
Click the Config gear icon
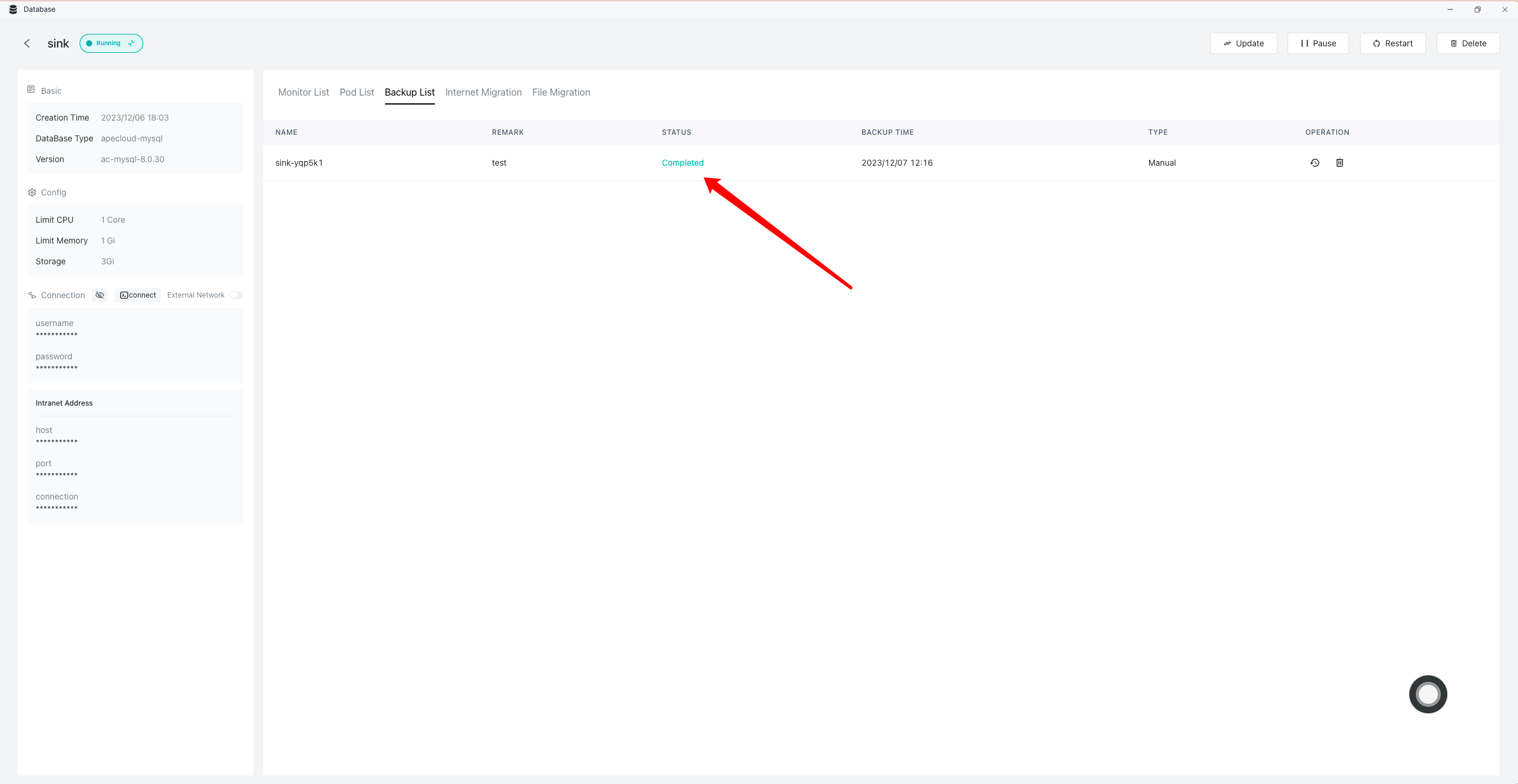[32, 192]
